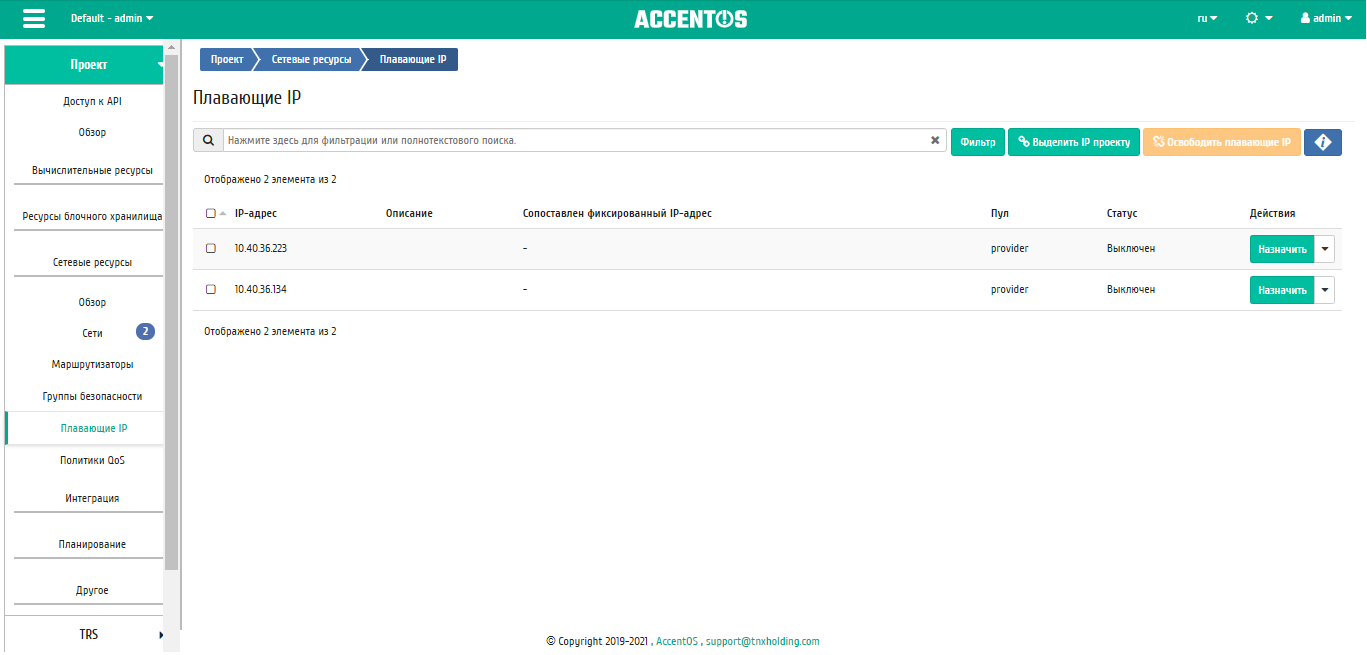Viewport: 1367px width, 655px height.
Task: Click the search magnifier icon
Action: click(208, 141)
